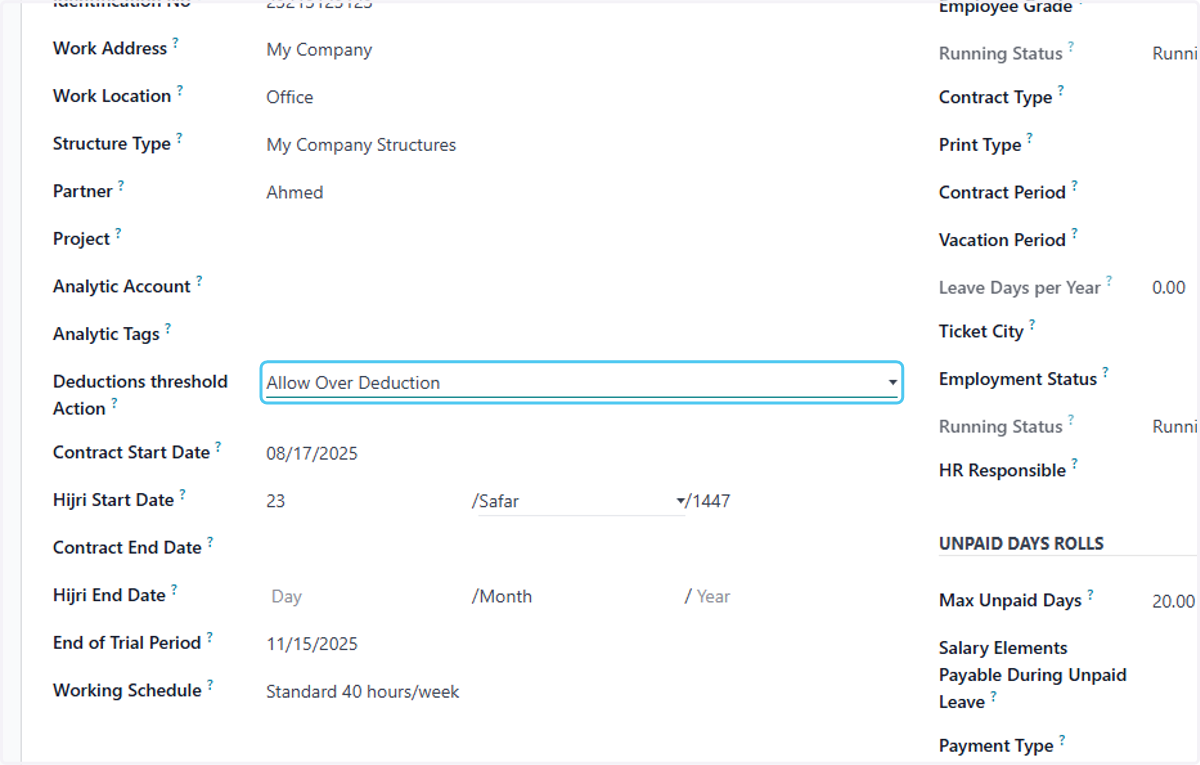
Task: Click the Leave Days per Year value 0.00
Action: point(1169,288)
